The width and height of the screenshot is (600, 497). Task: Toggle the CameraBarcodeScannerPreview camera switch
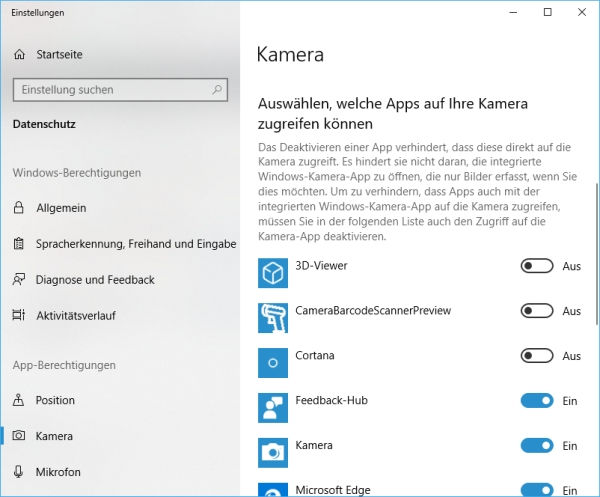click(x=537, y=311)
